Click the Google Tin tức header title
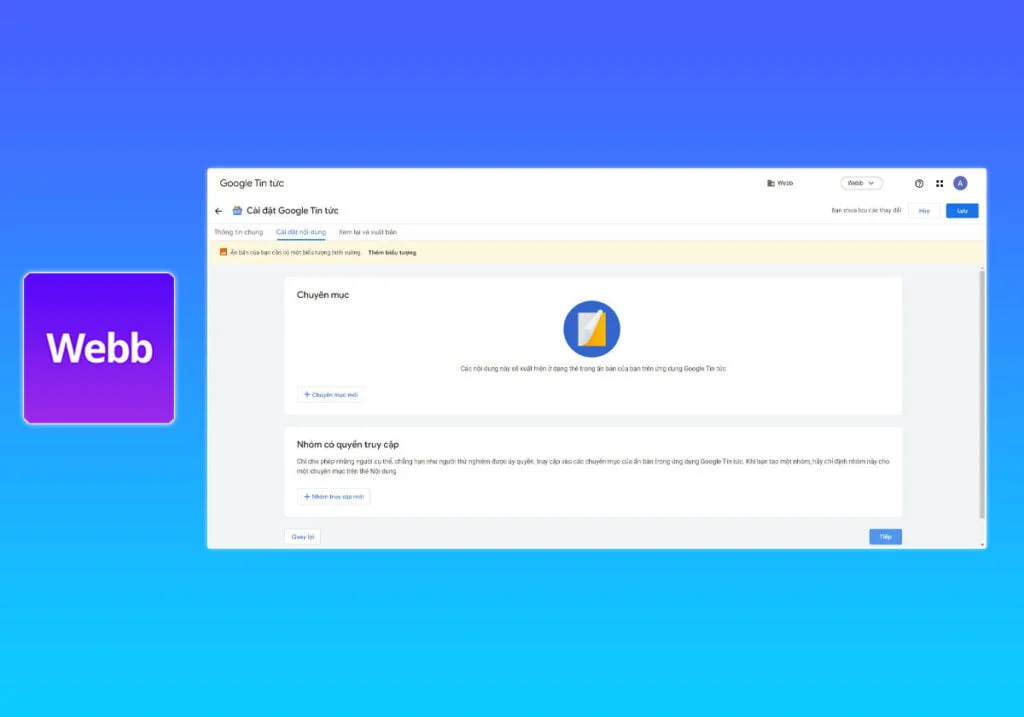Image resolution: width=1024 pixels, height=717 pixels. tap(251, 183)
